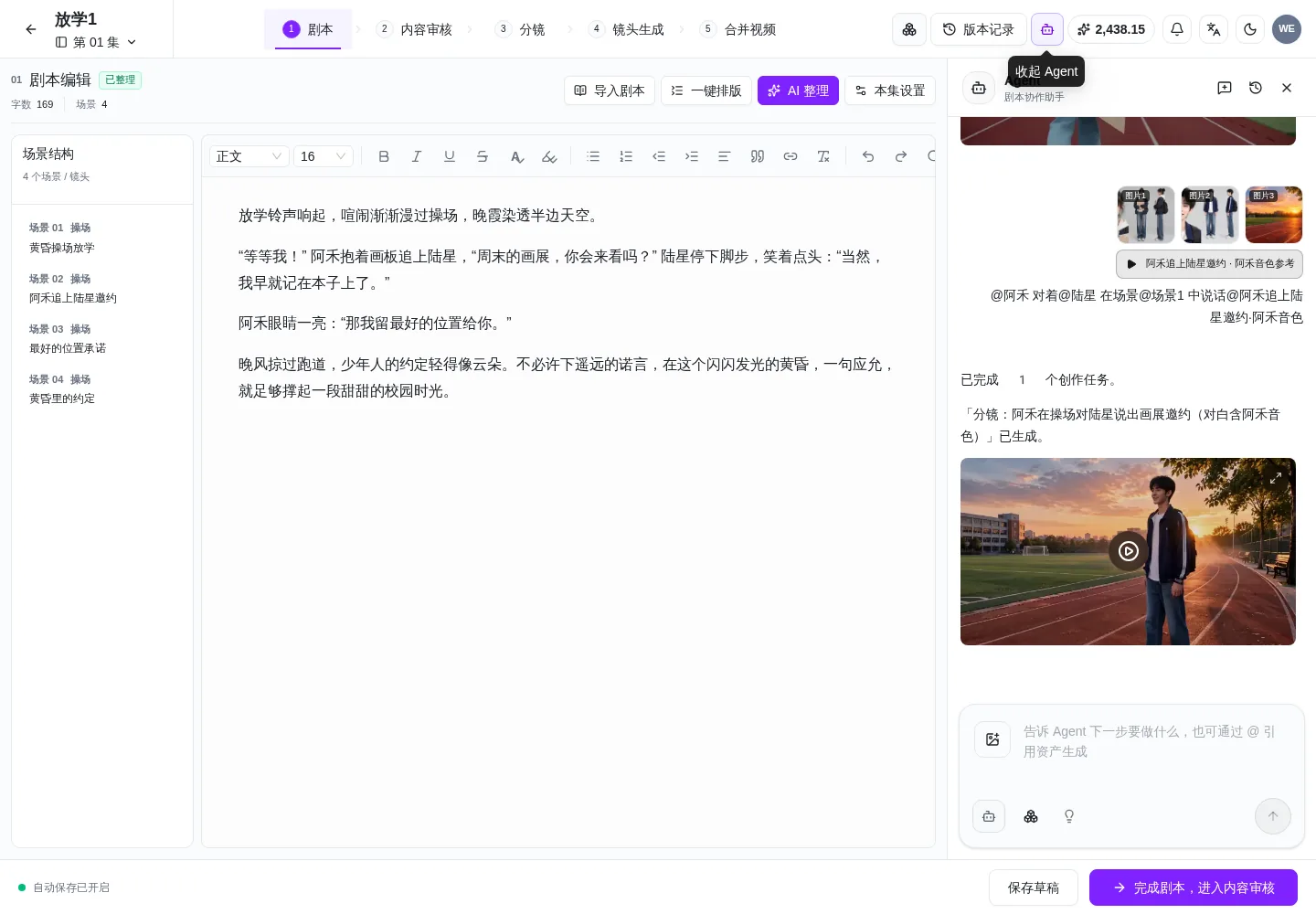Go back with the arrow beside 放学1
This screenshot has width=1316, height=914.
tap(31, 29)
